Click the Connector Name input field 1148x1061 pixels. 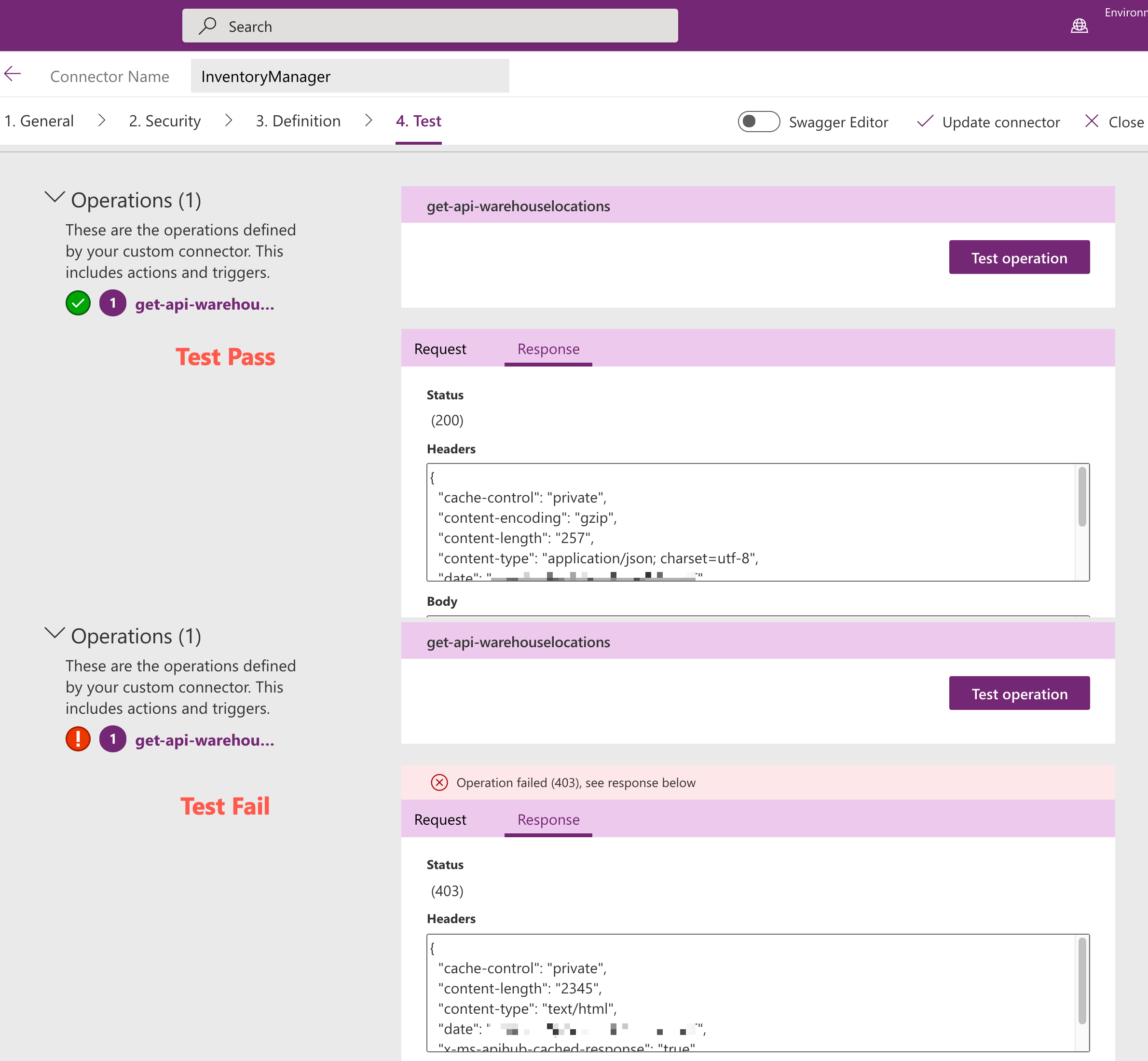click(x=350, y=76)
